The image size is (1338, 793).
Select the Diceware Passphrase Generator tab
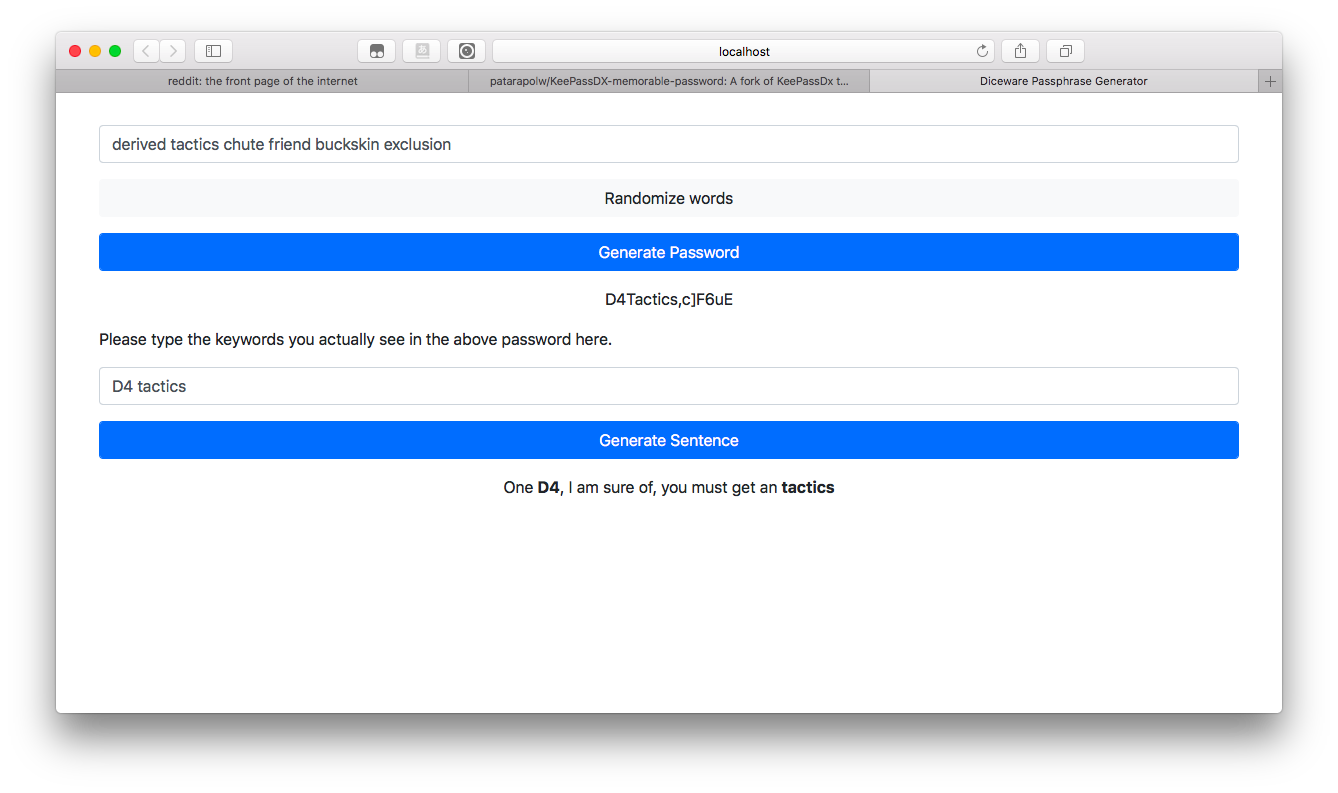click(1063, 82)
